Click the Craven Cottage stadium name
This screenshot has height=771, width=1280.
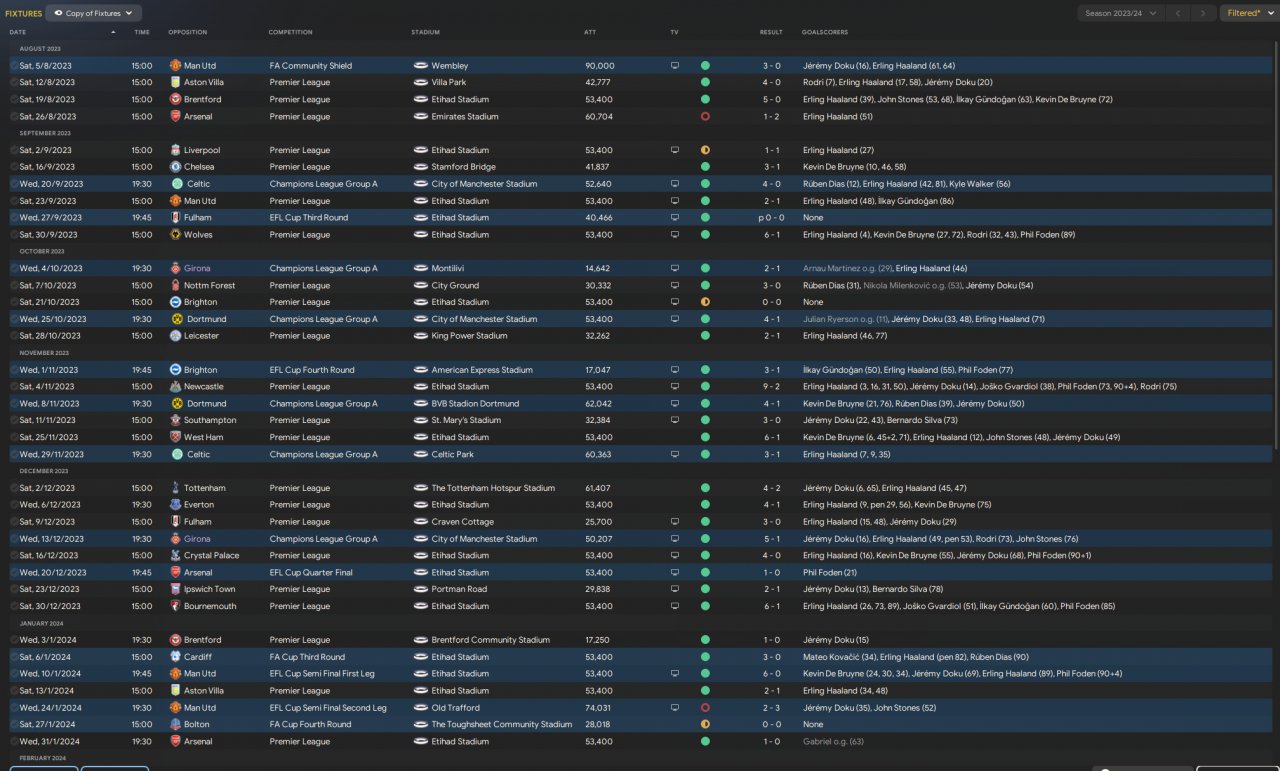click(462, 522)
